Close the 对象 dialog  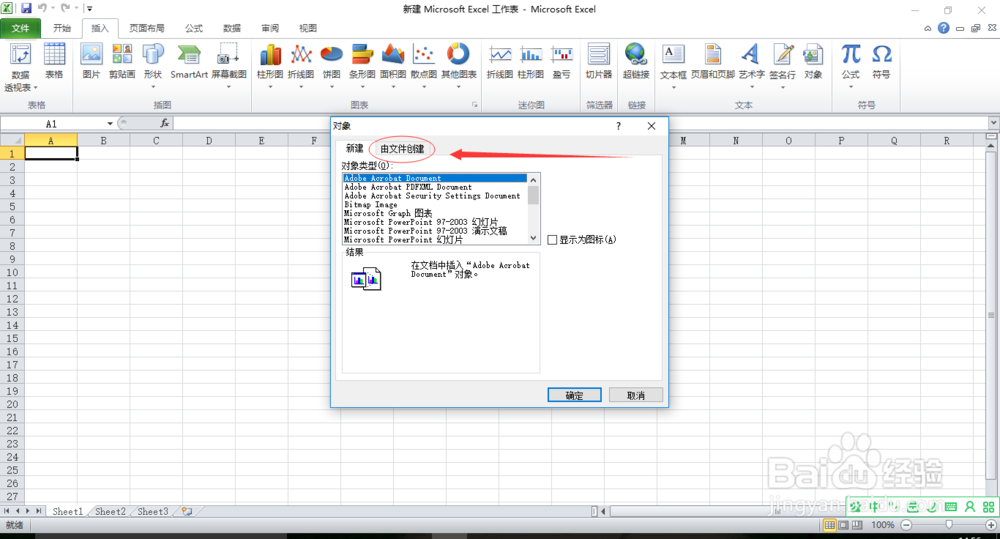click(651, 126)
